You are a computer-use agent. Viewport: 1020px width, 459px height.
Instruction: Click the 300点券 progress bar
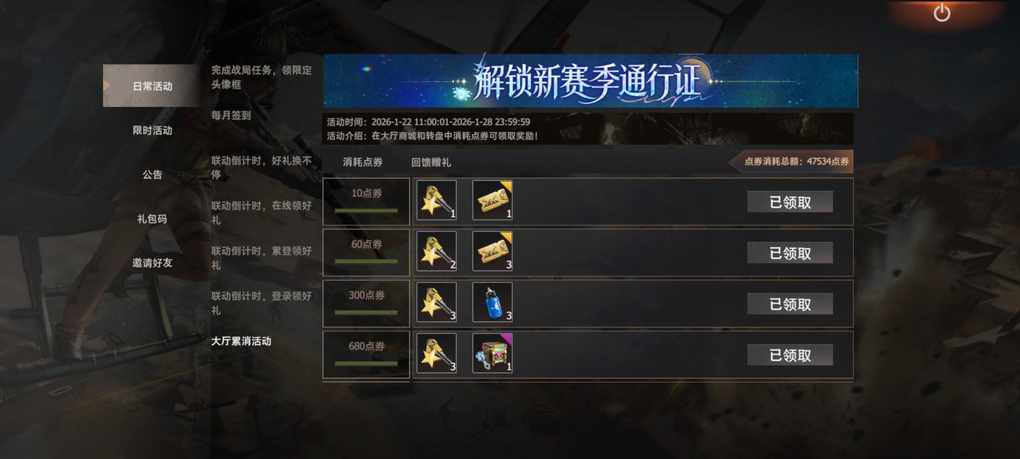[x=366, y=313]
